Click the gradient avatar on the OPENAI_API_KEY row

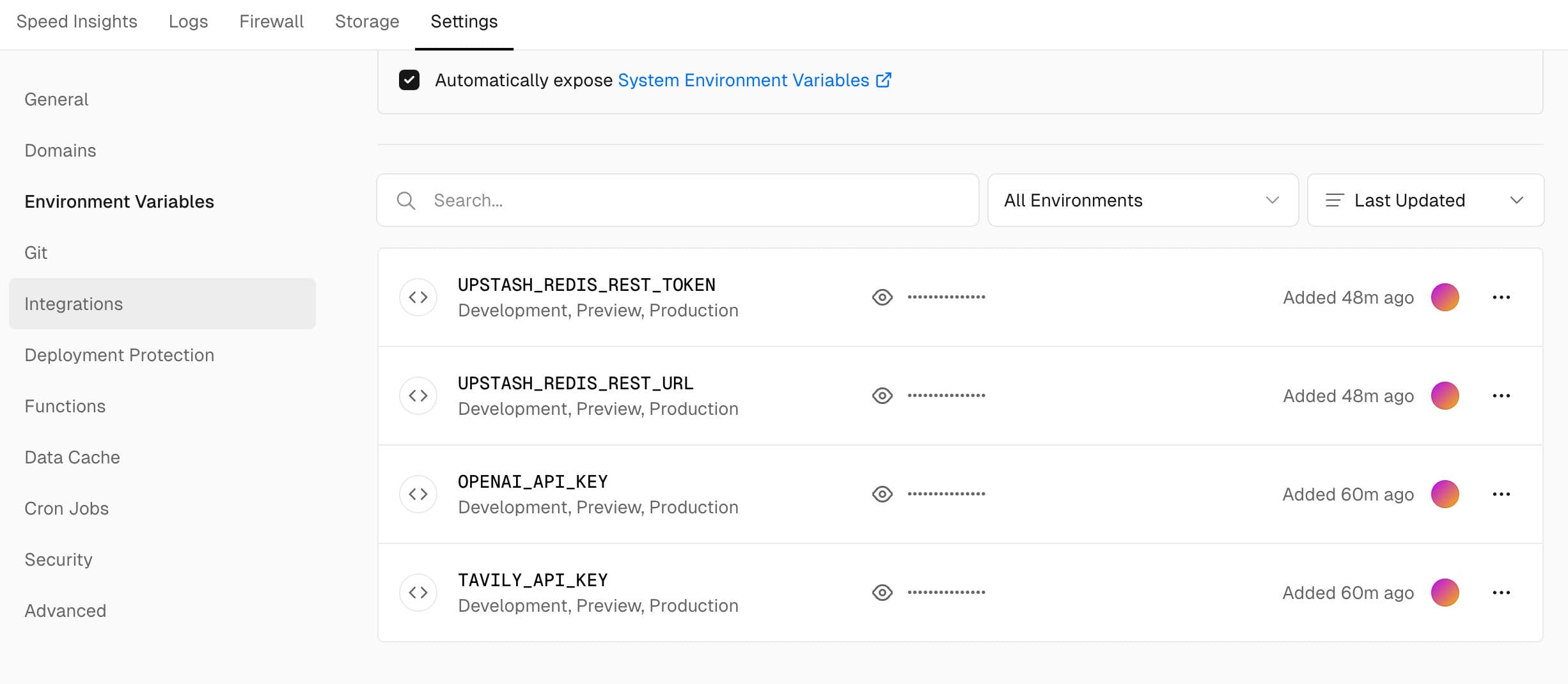coord(1445,494)
